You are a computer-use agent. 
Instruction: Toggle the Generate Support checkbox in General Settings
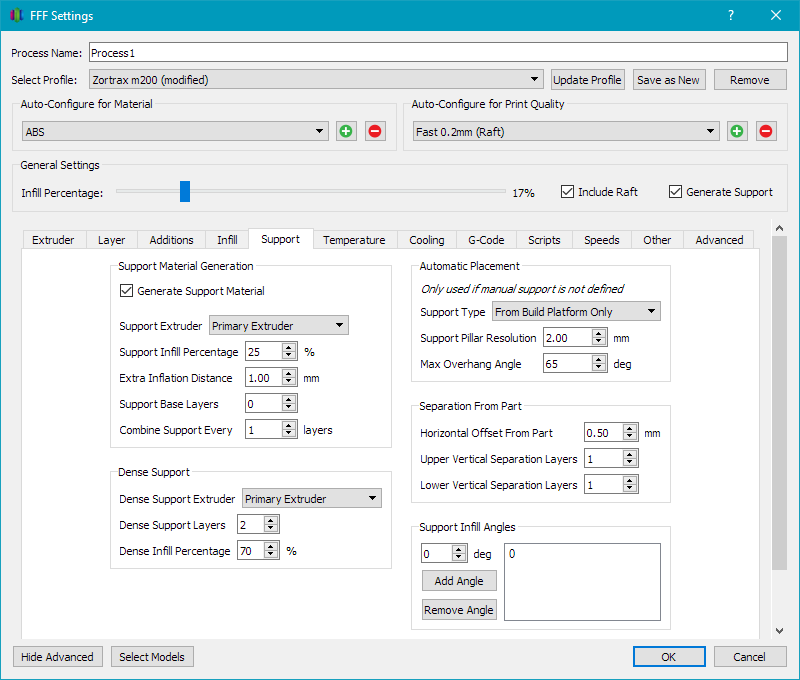click(675, 192)
